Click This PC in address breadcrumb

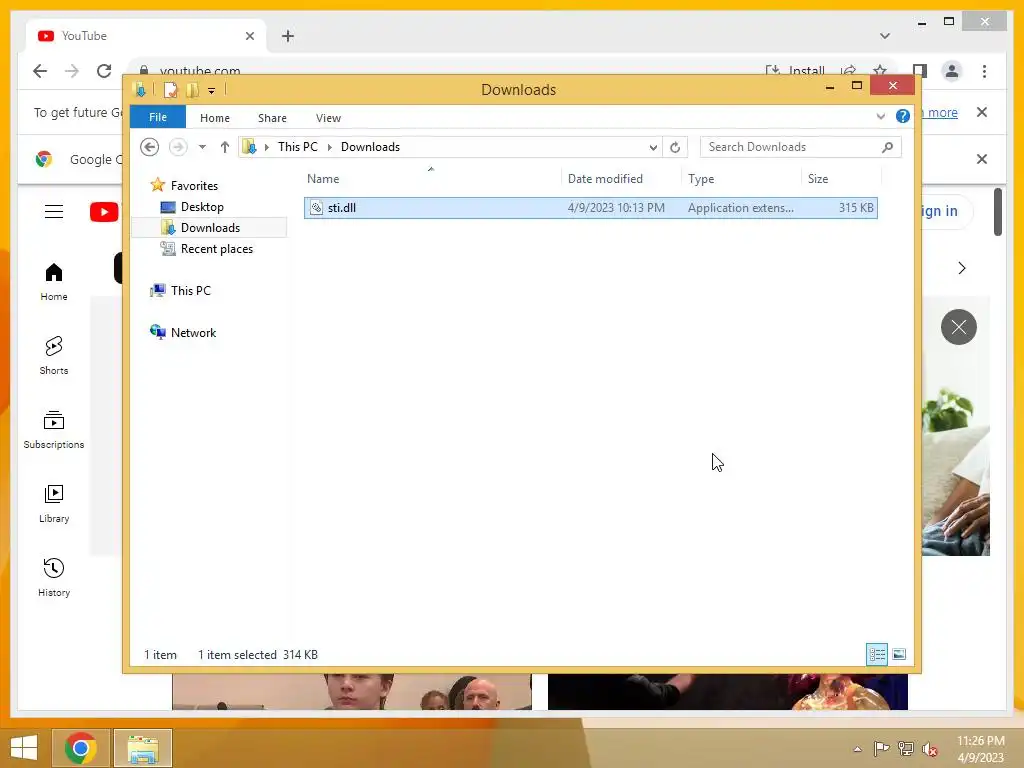[298, 147]
